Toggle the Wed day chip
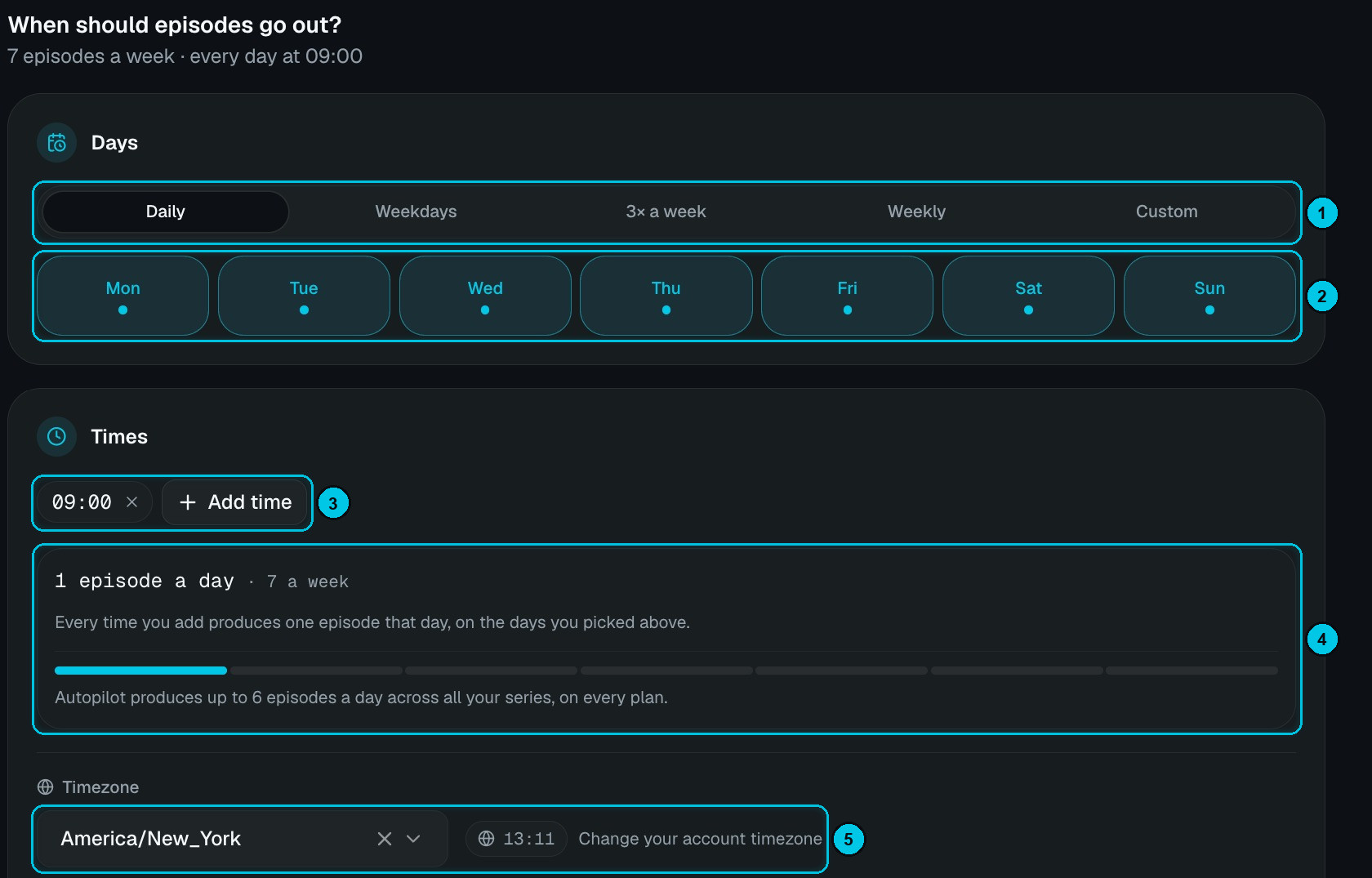Viewport: 1372px width, 878px height. (485, 296)
